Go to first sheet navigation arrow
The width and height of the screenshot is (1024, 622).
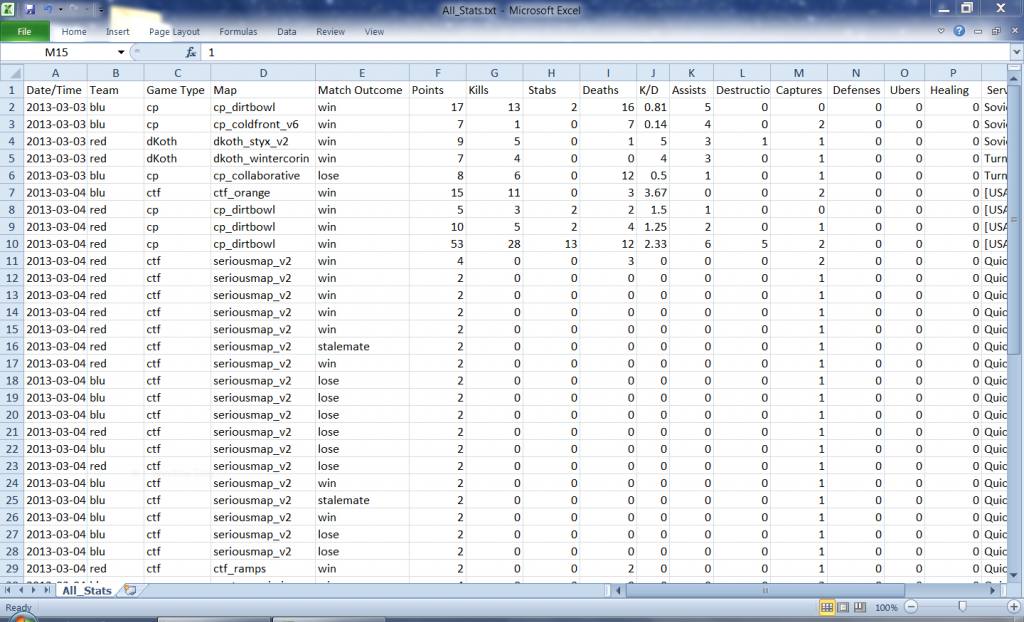[x=8, y=590]
